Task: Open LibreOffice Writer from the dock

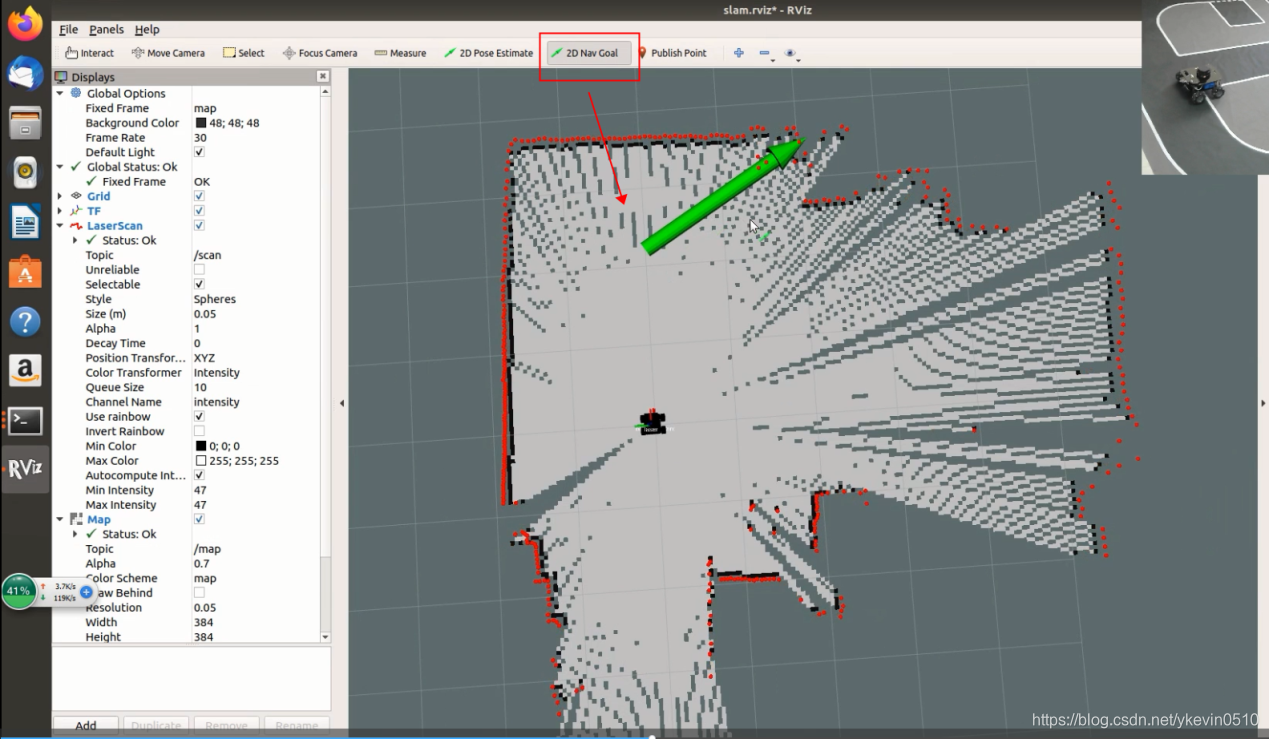Action: (x=25, y=222)
